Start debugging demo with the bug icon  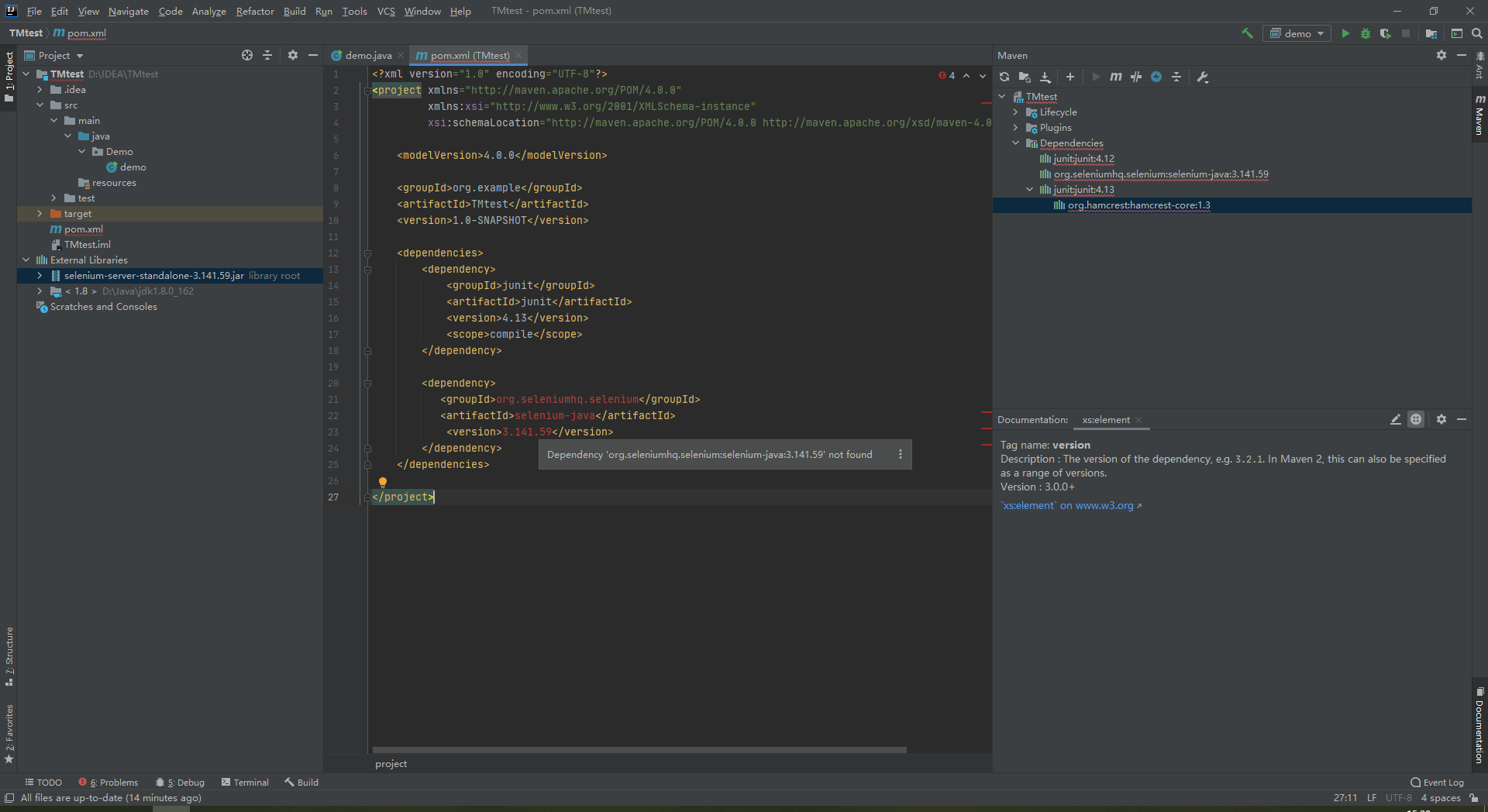tap(1366, 33)
